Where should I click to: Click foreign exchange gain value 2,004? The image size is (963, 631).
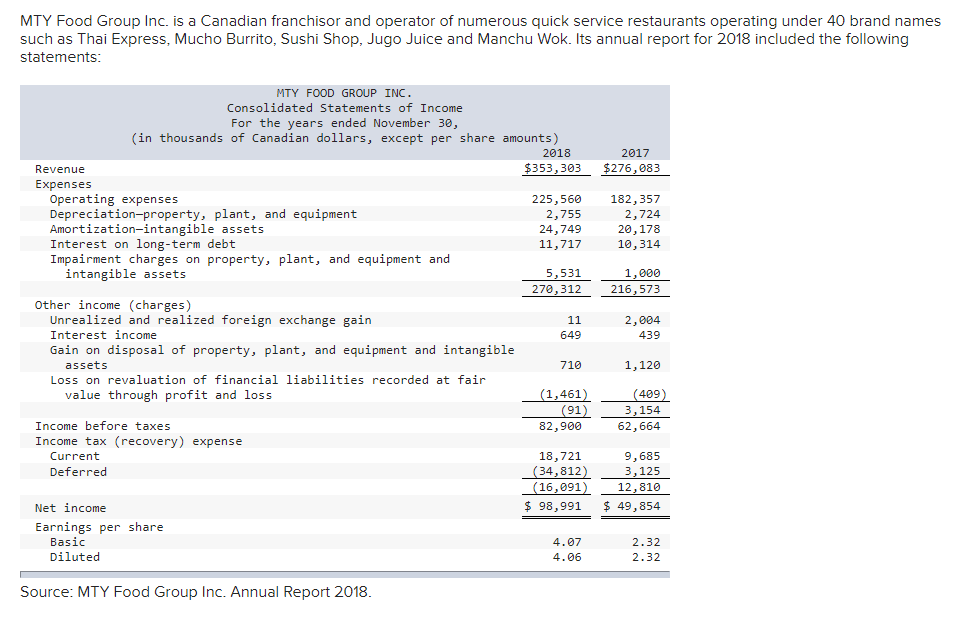(642, 320)
